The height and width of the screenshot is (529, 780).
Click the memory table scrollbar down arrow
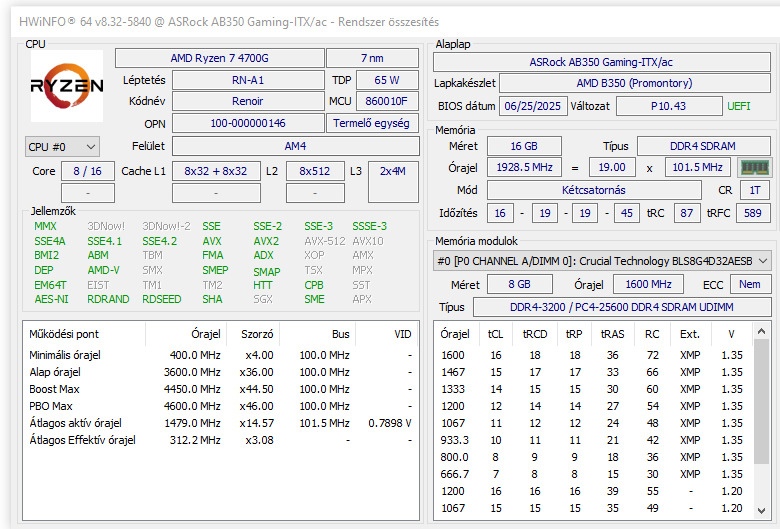pos(761,510)
